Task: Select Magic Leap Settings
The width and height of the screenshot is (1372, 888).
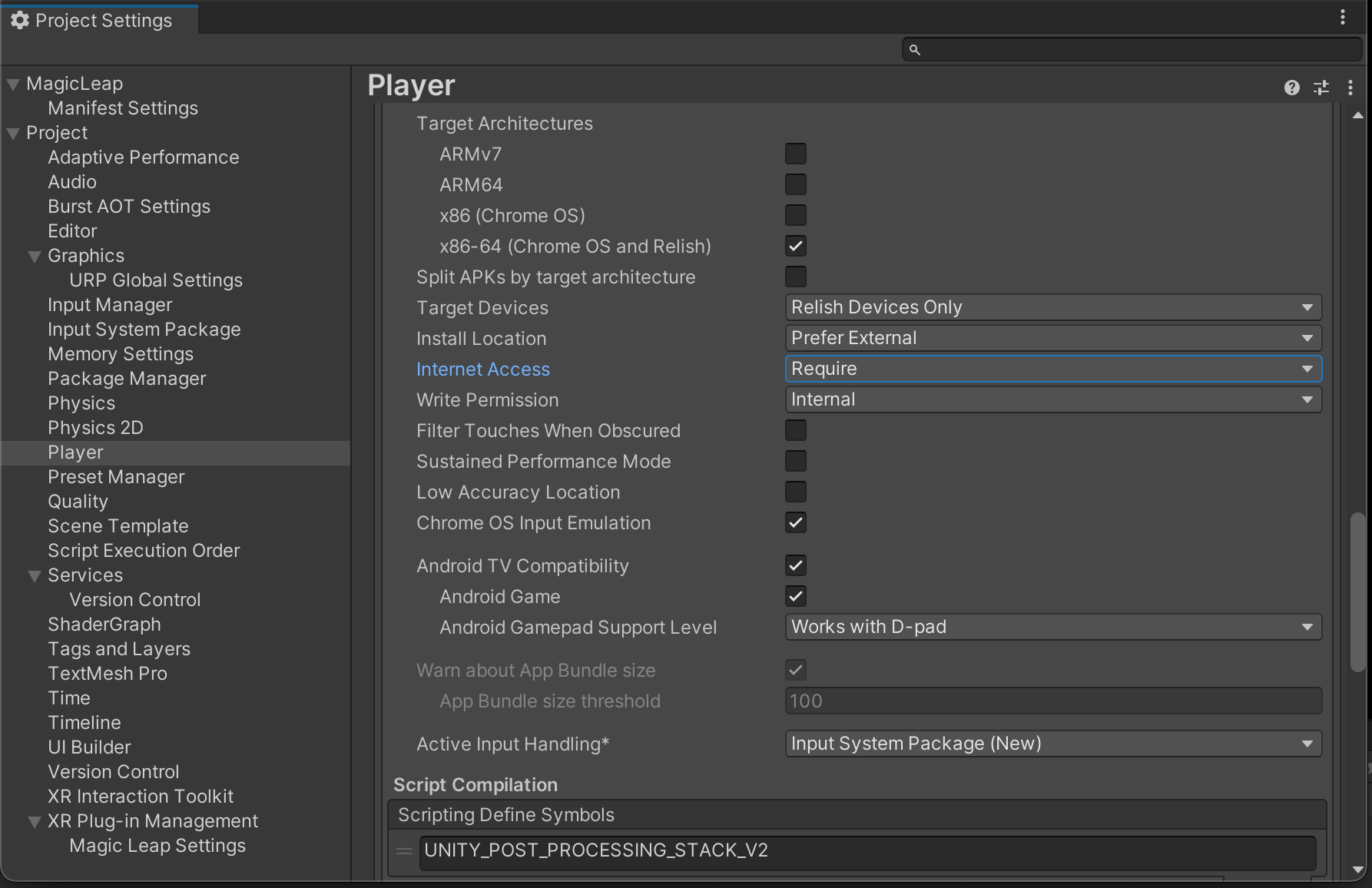Action: point(157,846)
